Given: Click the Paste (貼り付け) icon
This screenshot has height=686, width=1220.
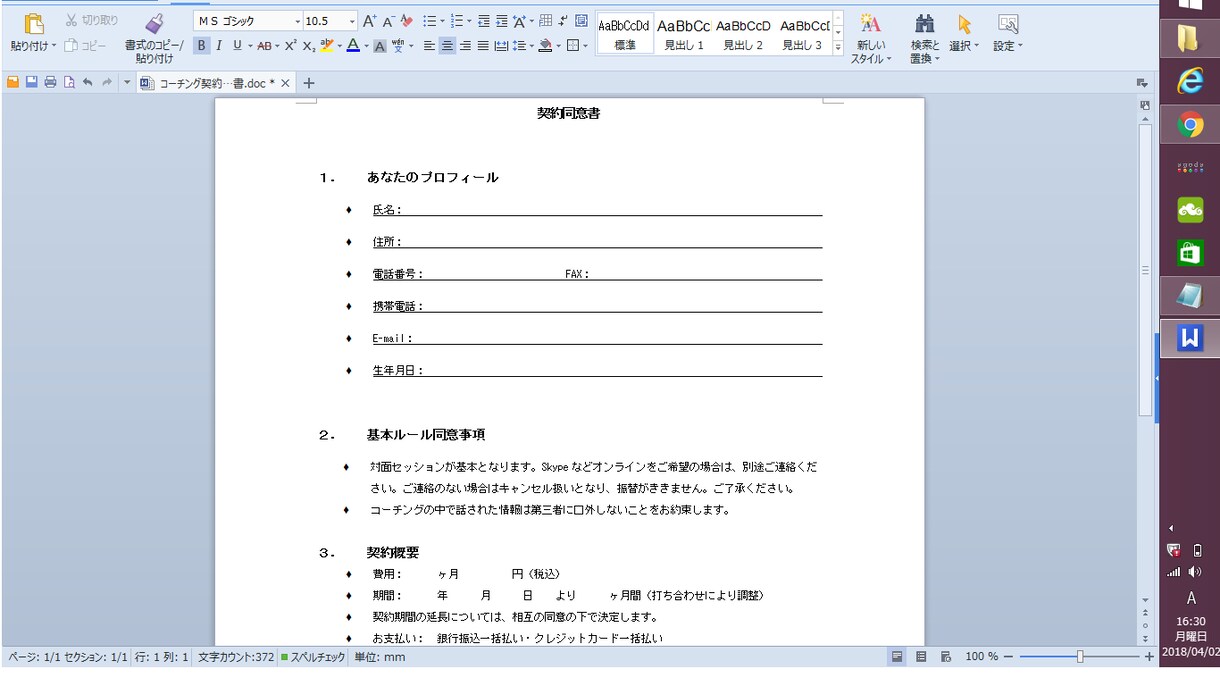Looking at the screenshot, I should click(33, 23).
